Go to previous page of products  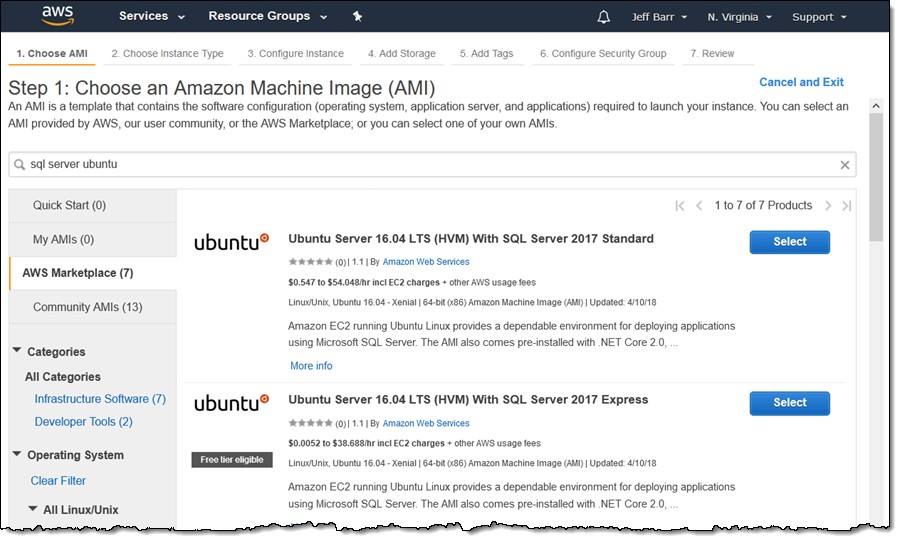pos(700,206)
